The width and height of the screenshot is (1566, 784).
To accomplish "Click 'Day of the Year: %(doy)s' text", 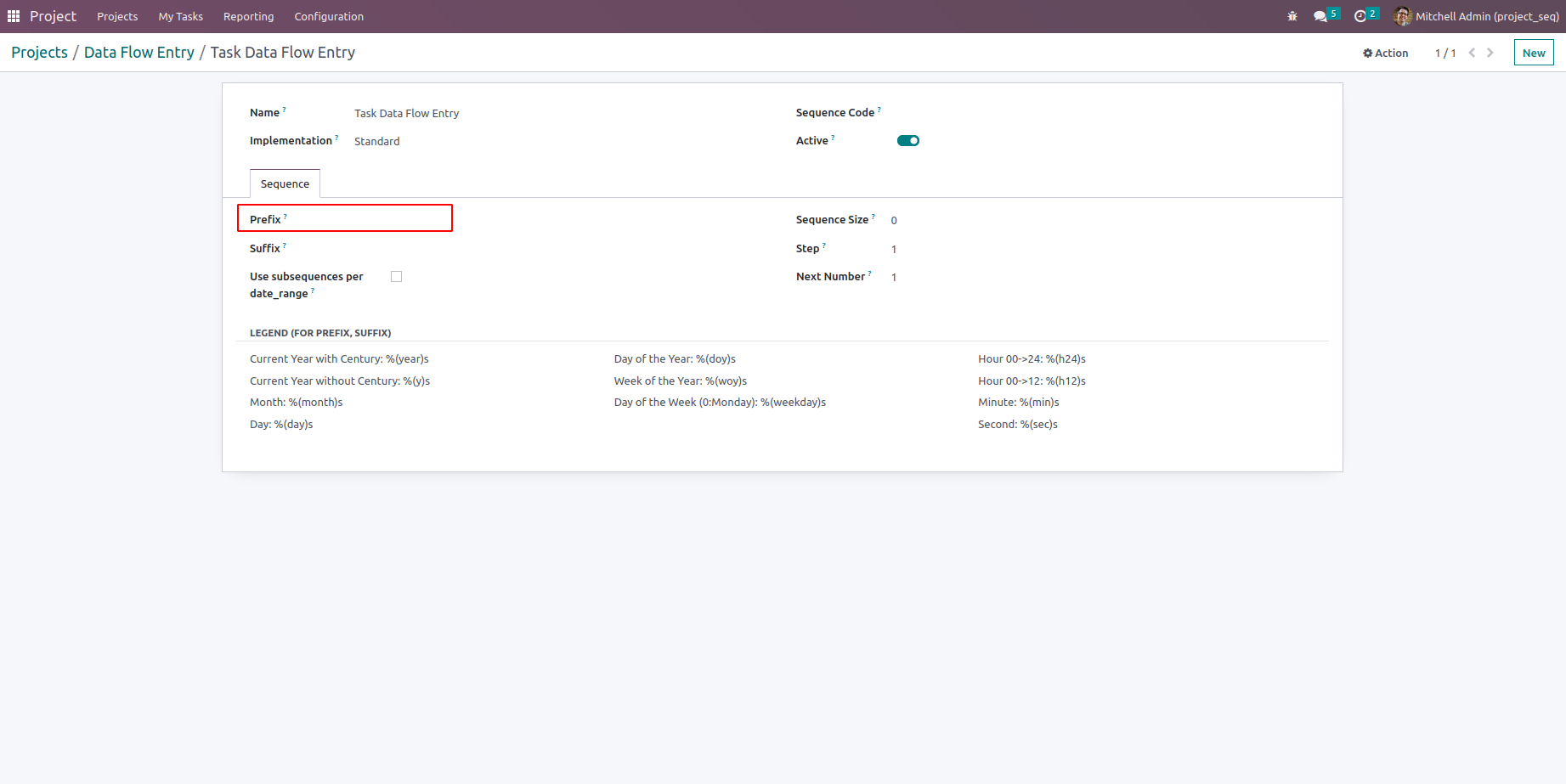I will pos(675,359).
